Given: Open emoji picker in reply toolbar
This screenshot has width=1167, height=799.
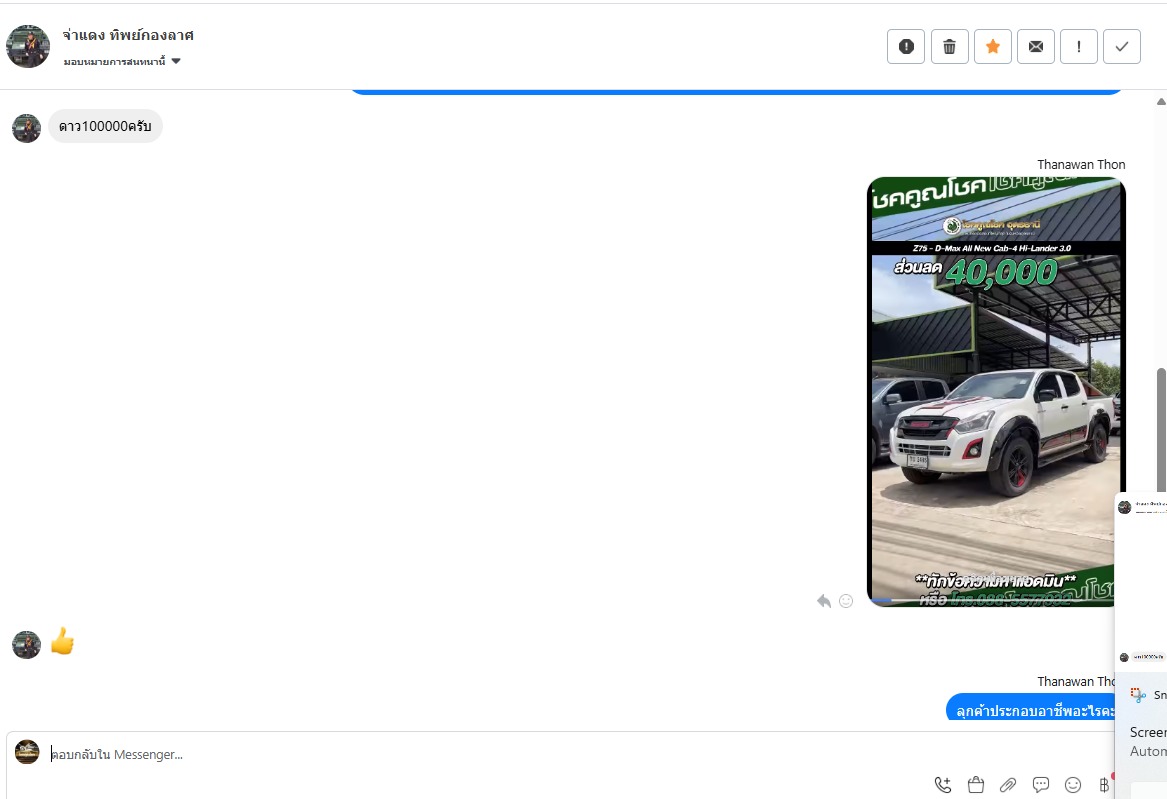Looking at the screenshot, I should [x=1072, y=785].
